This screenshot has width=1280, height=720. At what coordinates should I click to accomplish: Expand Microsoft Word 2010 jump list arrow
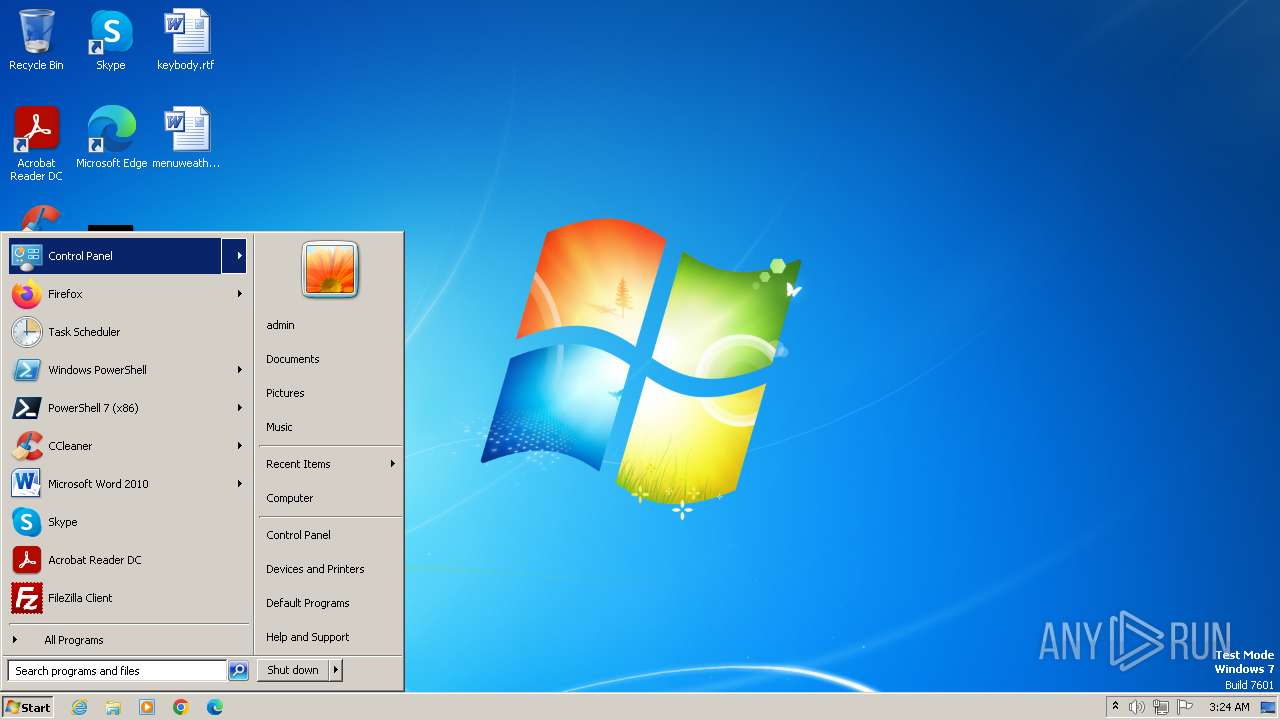pos(239,484)
